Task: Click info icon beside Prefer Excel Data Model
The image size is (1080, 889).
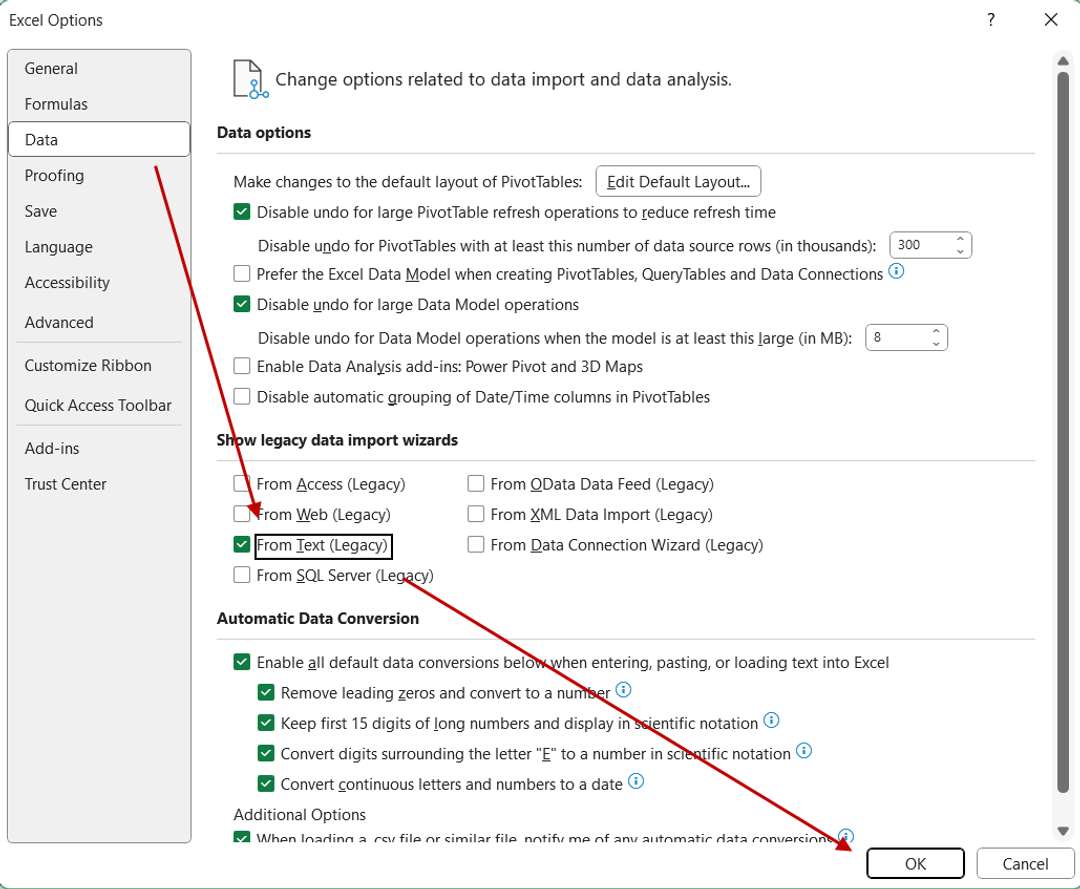Action: tap(897, 271)
